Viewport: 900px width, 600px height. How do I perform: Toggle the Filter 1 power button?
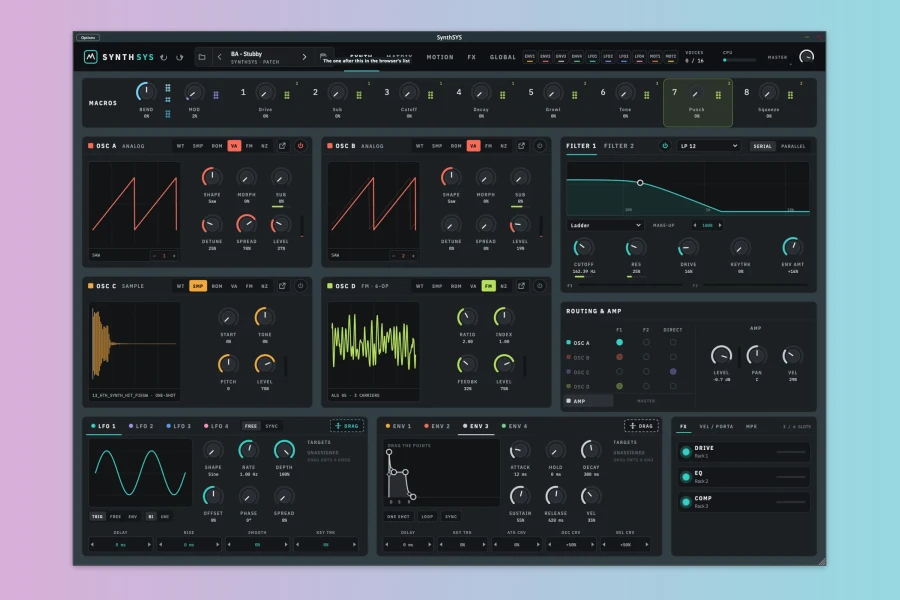pyautogui.click(x=665, y=146)
